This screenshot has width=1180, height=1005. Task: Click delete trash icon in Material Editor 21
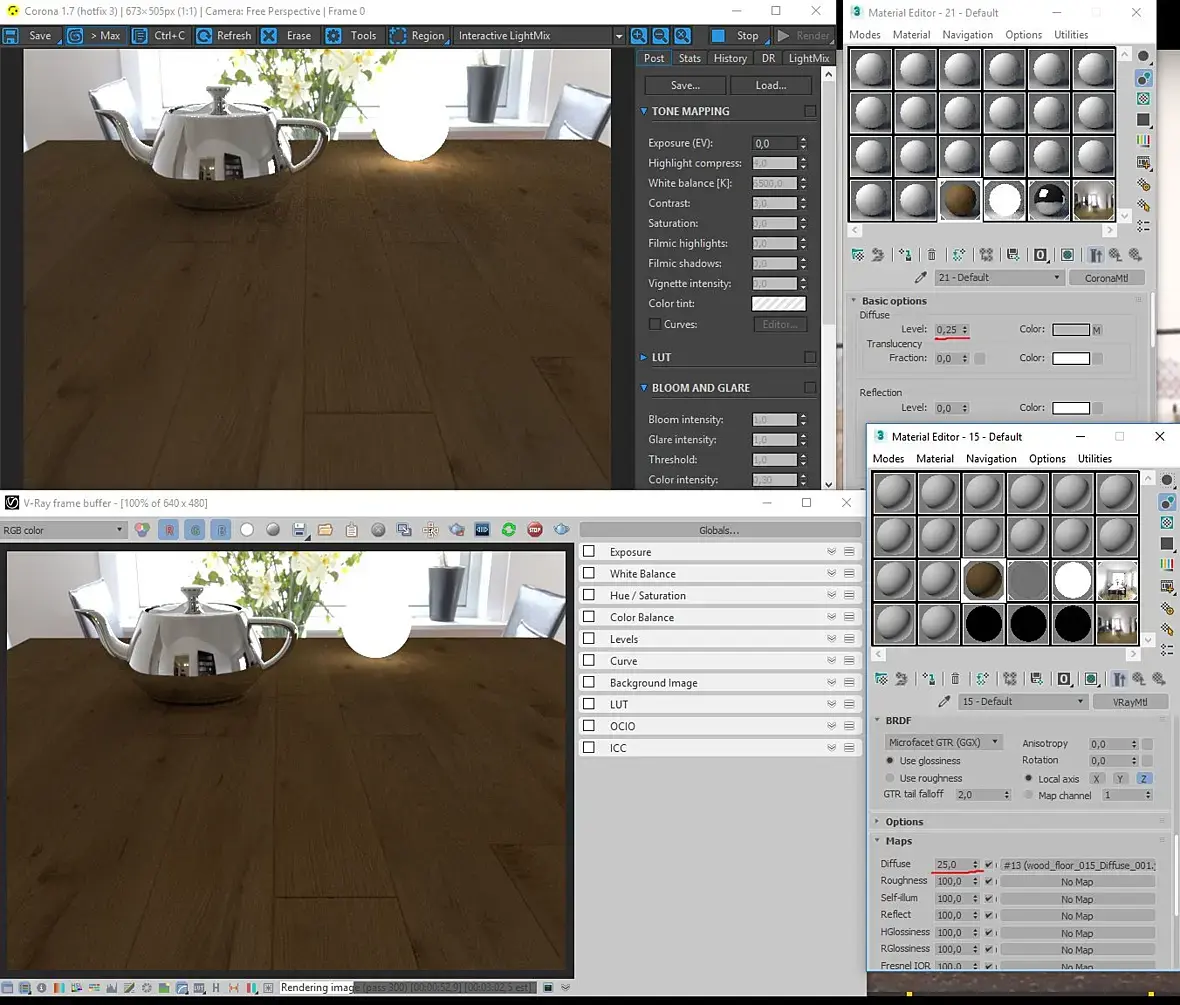[932, 255]
